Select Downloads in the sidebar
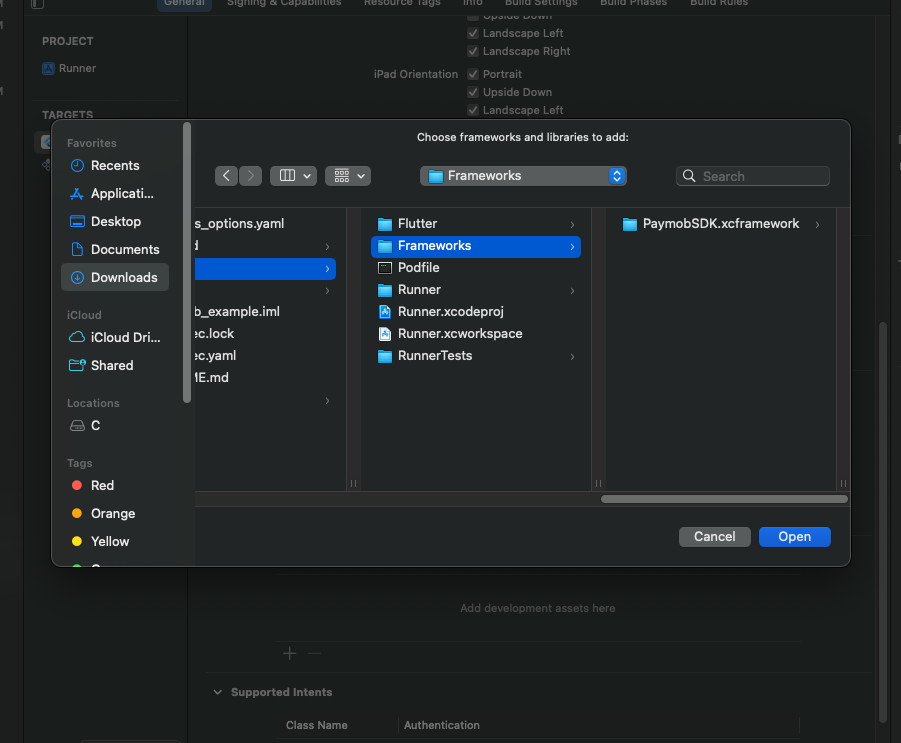Image resolution: width=901 pixels, height=743 pixels. pyautogui.click(x=115, y=278)
